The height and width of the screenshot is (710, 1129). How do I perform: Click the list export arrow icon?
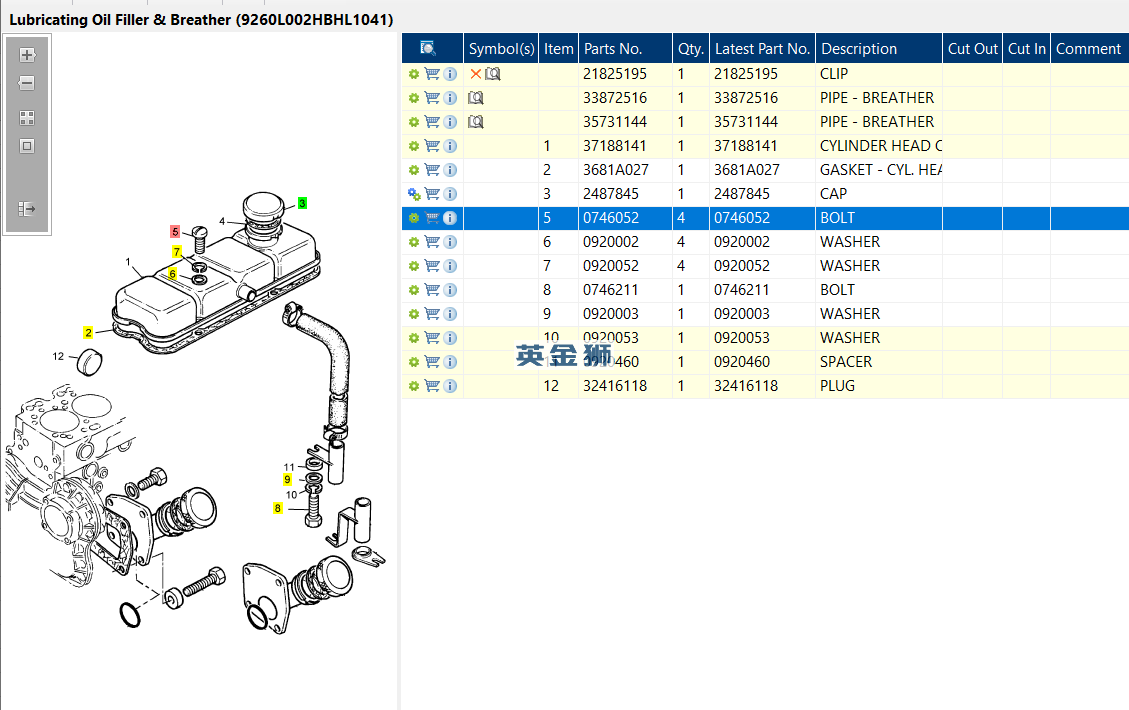pyautogui.click(x=27, y=209)
